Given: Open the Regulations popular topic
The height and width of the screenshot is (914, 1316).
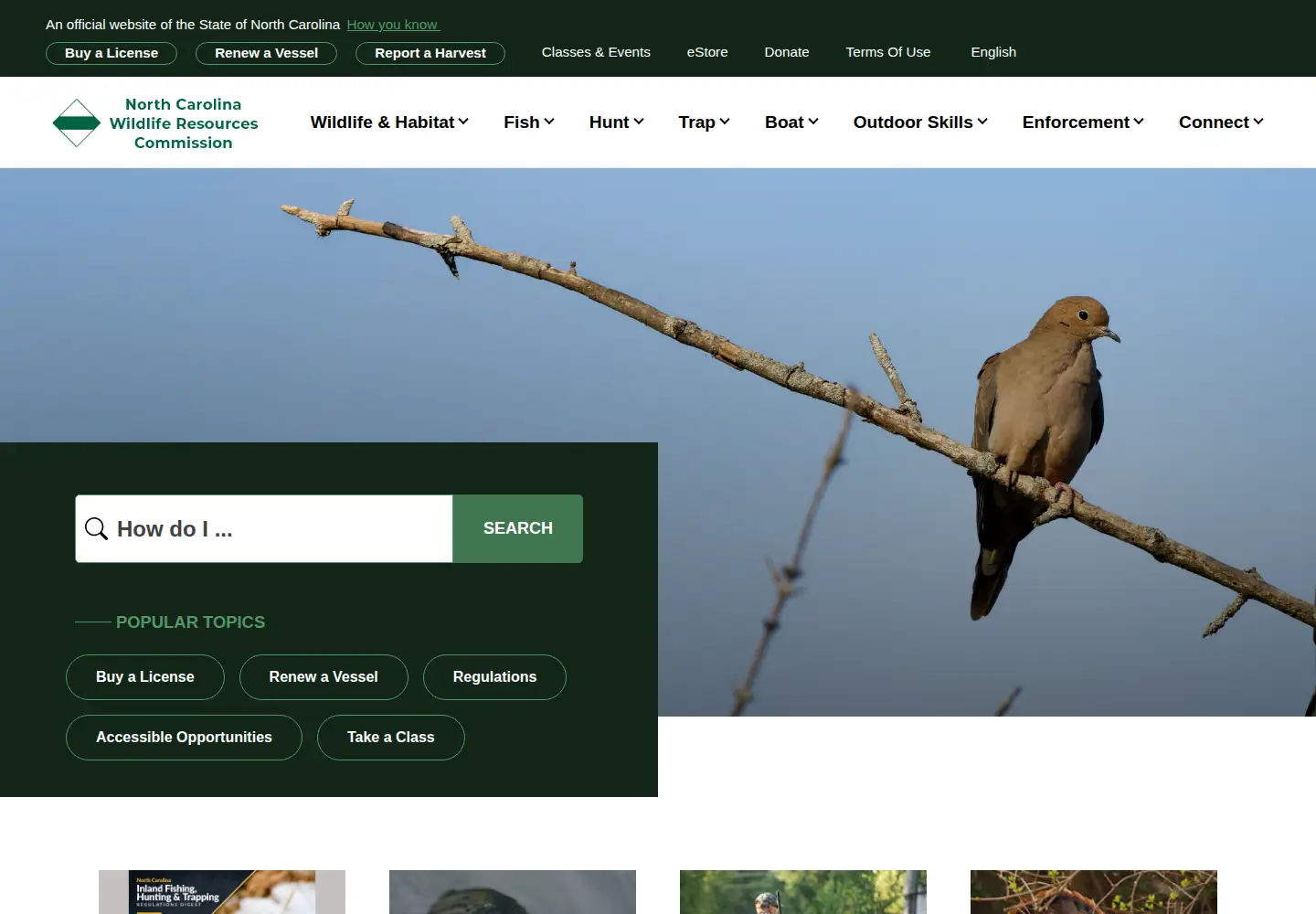Looking at the screenshot, I should [x=494, y=677].
